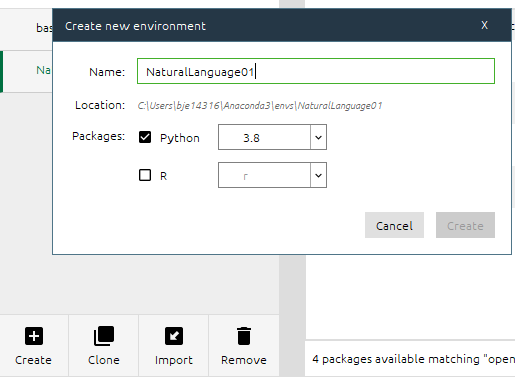Cancel the new environment dialog
Image resolution: width=515 pixels, height=384 pixels.
pos(394,225)
